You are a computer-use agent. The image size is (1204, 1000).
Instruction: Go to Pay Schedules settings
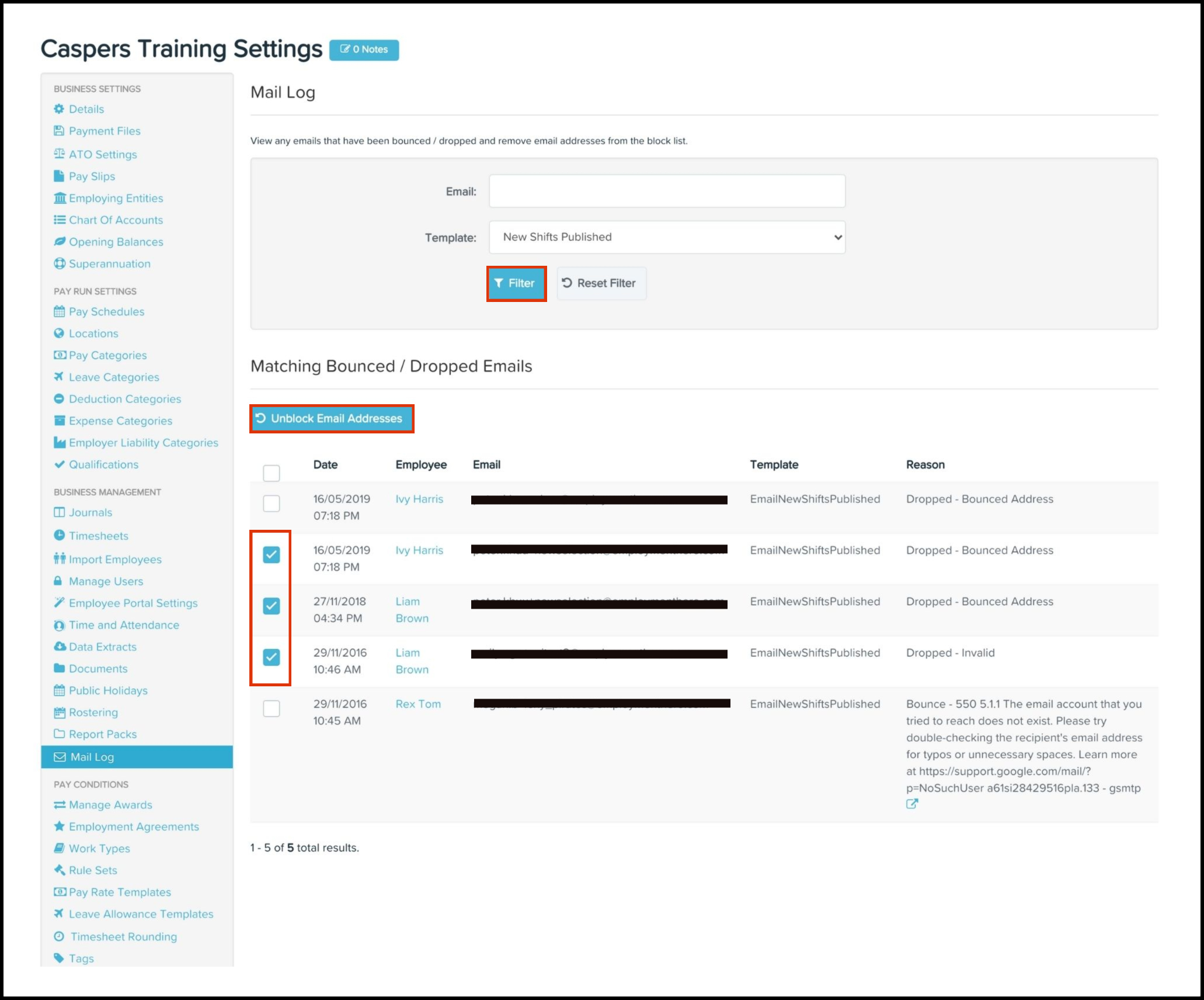[106, 311]
